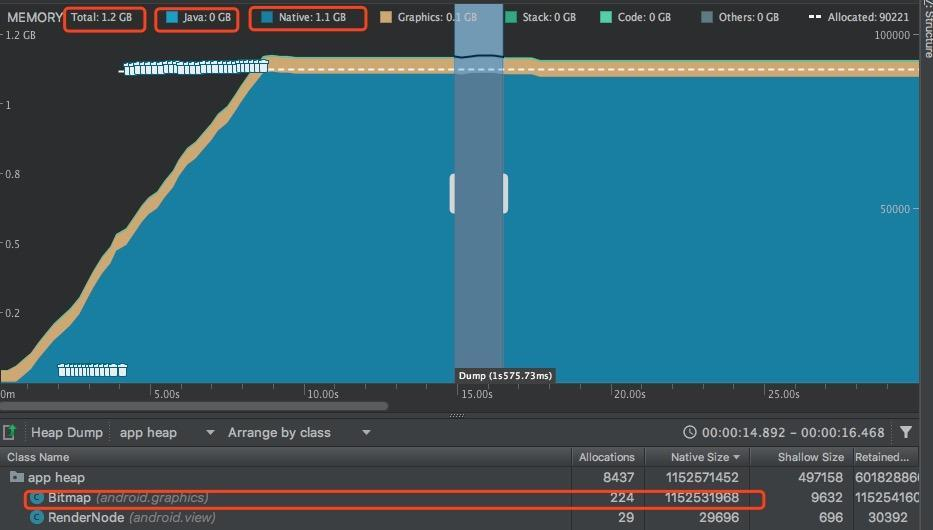Click the horizontal timeline scrollbar
Image resolution: width=933 pixels, height=530 pixels.
(194, 406)
